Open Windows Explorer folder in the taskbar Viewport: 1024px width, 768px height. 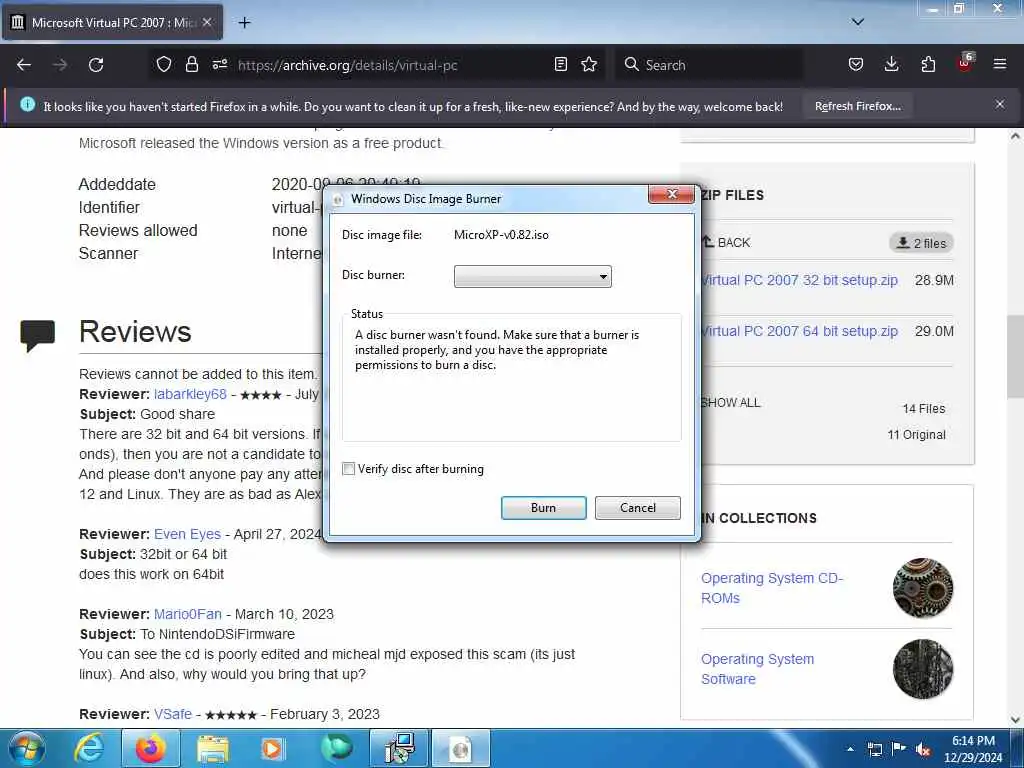tap(212, 748)
